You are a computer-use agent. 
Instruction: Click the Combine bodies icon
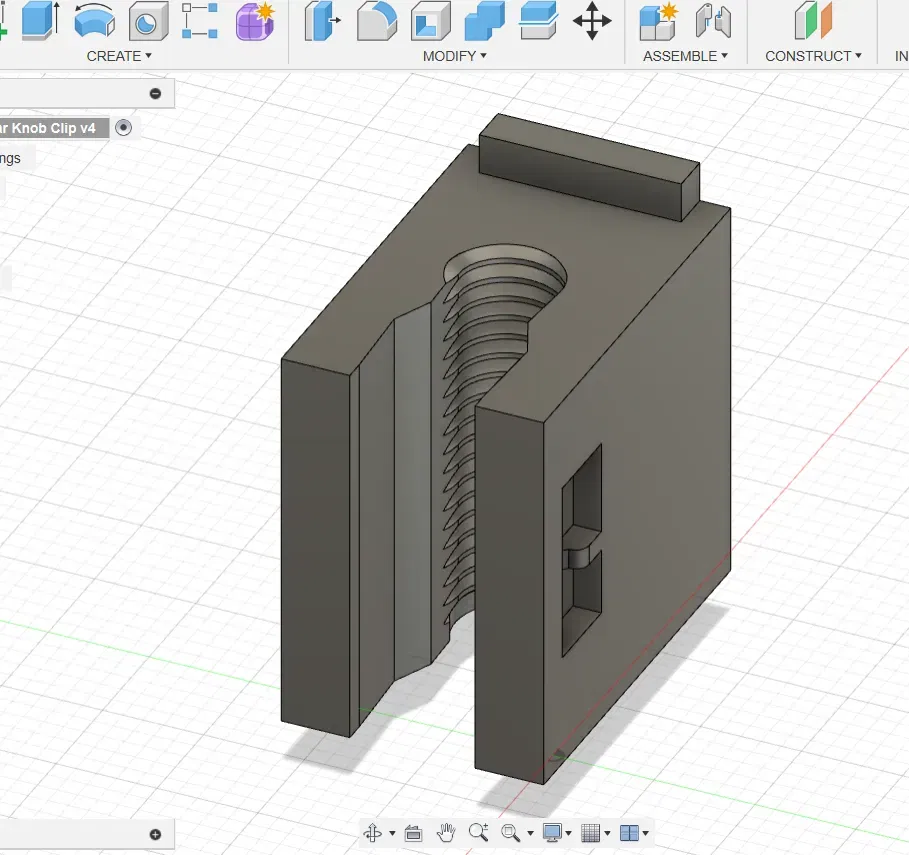(485, 21)
